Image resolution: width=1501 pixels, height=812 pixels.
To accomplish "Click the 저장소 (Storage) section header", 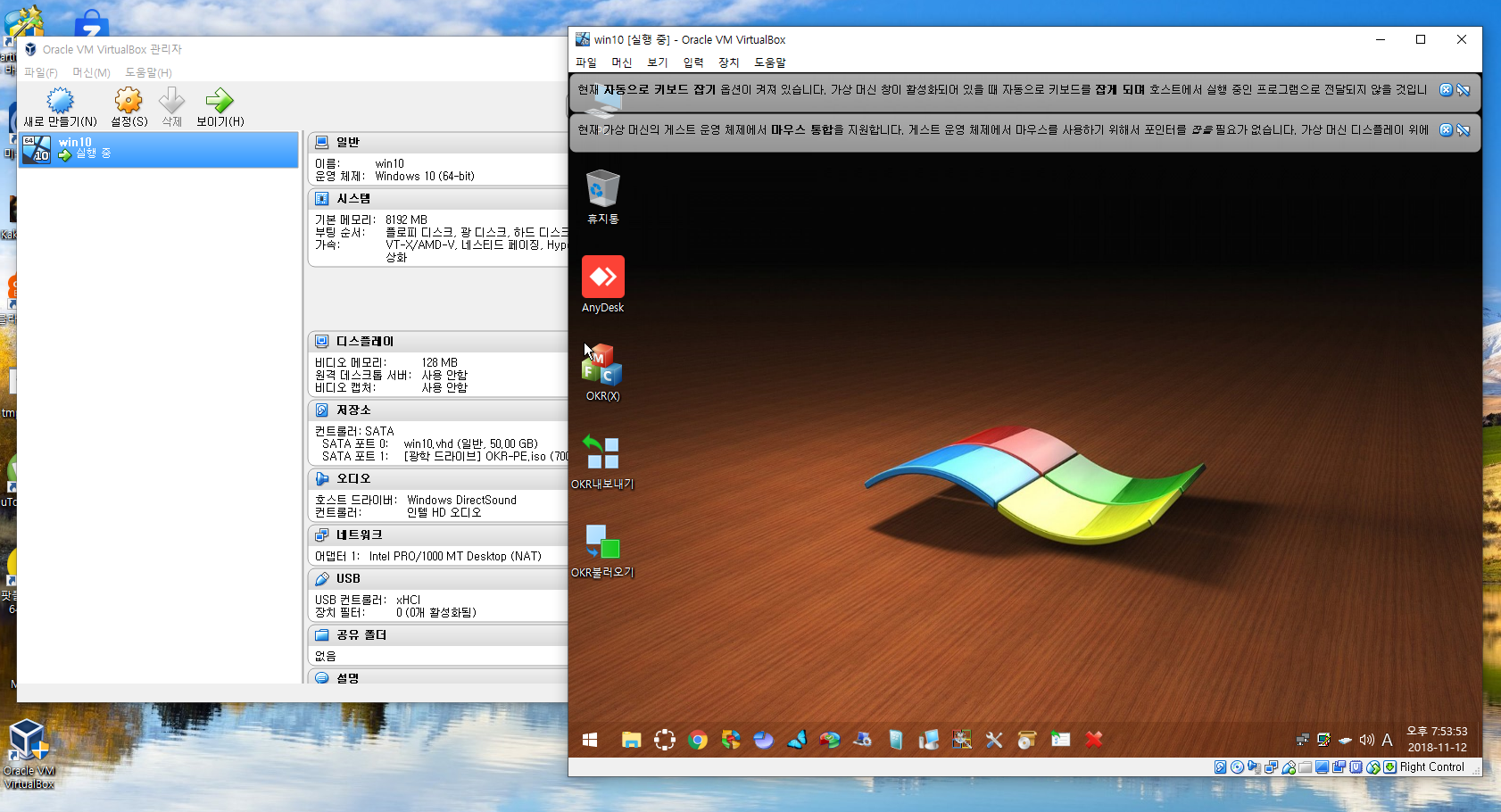I will click(439, 410).
